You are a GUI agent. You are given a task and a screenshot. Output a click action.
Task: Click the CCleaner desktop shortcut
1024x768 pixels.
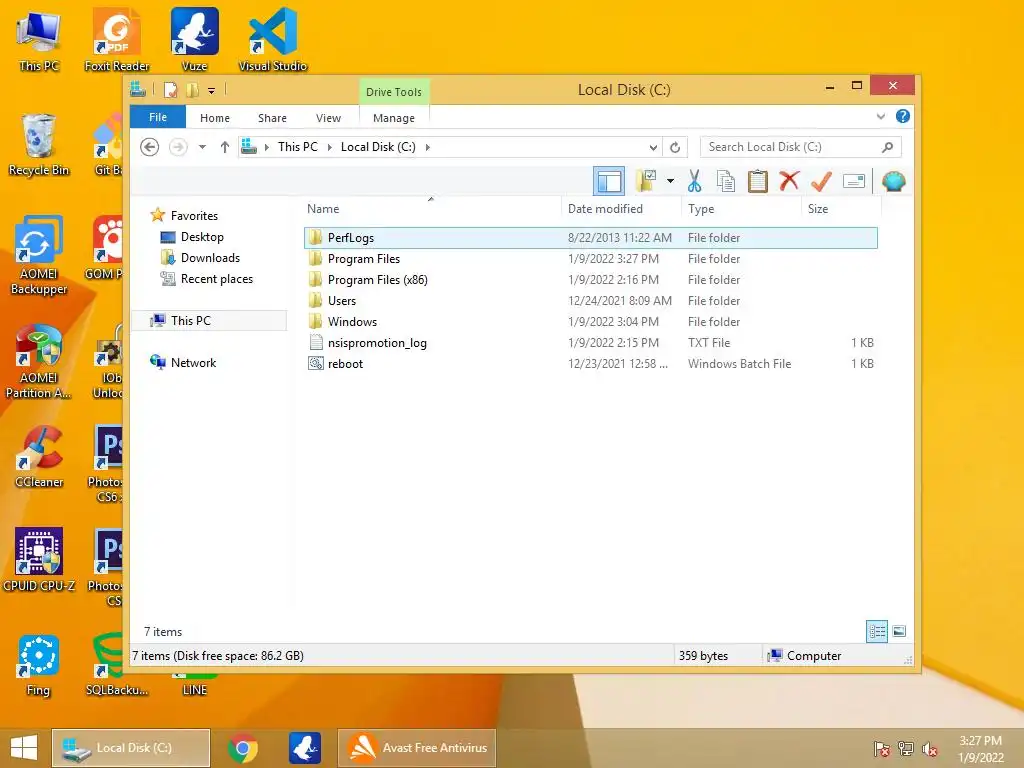pos(39,456)
